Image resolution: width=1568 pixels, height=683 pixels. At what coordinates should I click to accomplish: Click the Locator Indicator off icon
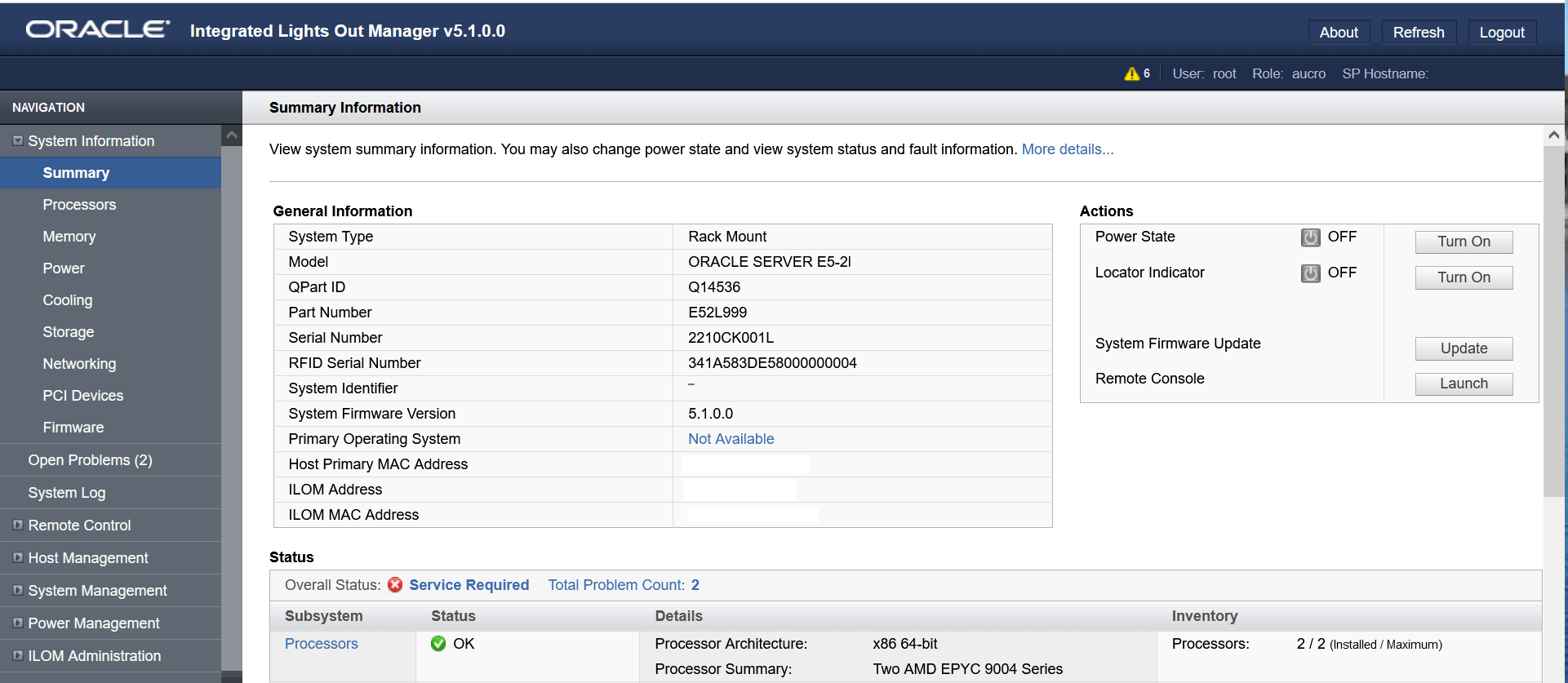pyautogui.click(x=1310, y=273)
